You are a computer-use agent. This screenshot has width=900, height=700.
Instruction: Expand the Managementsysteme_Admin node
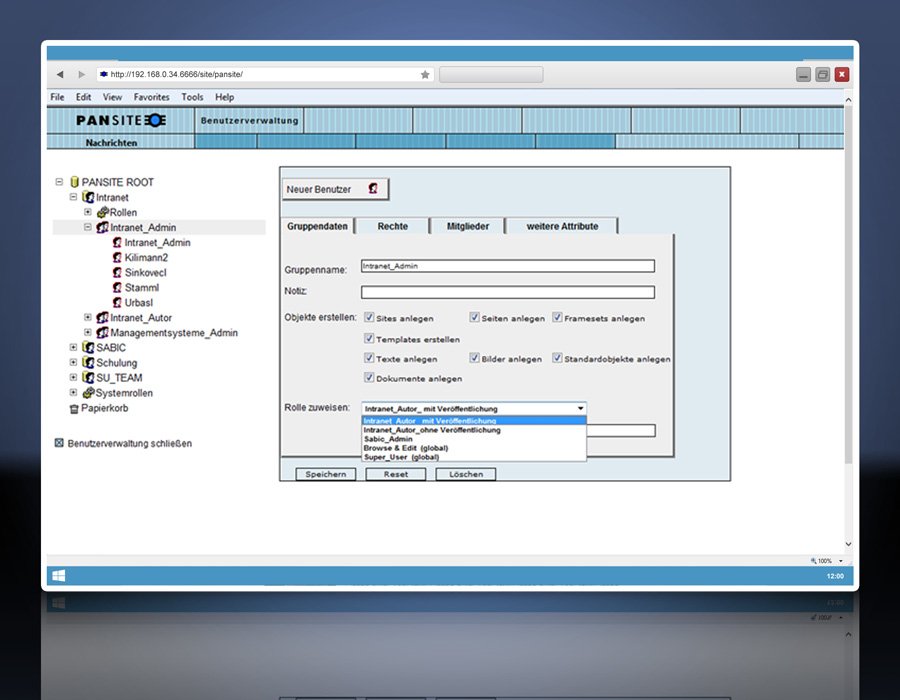coord(88,332)
